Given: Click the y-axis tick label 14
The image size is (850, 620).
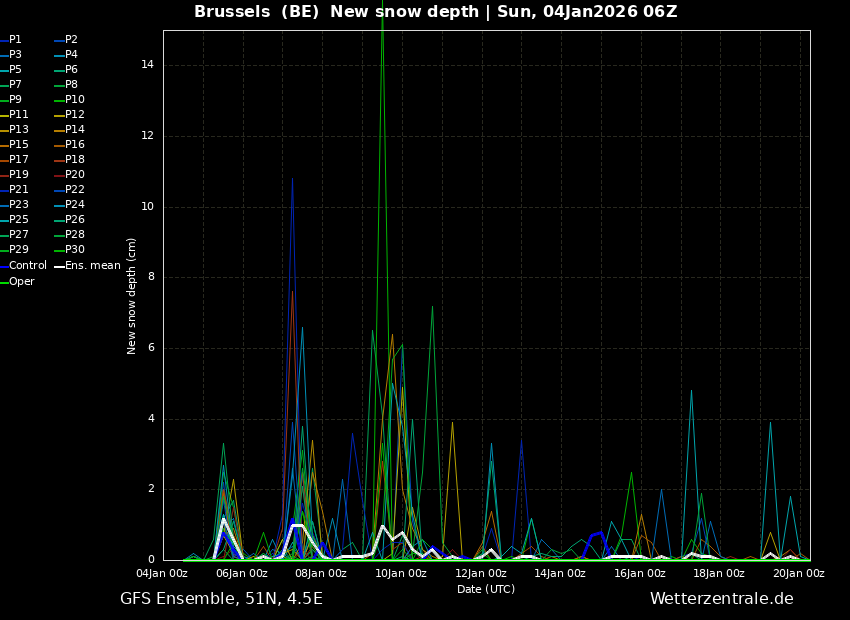Looking at the screenshot, I should [x=147, y=65].
